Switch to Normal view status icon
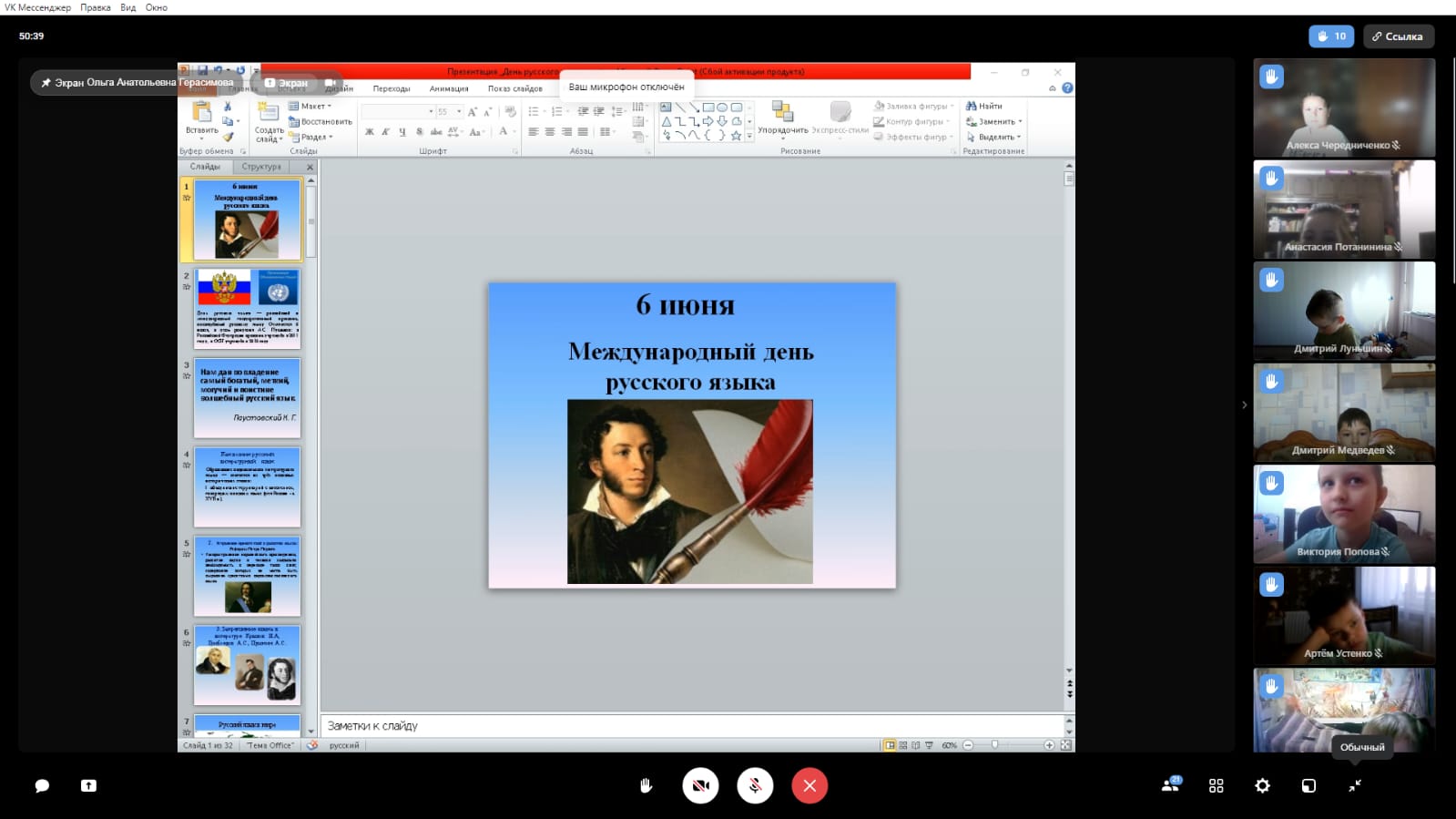This screenshot has height=819, width=1456. (x=890, y=745)
